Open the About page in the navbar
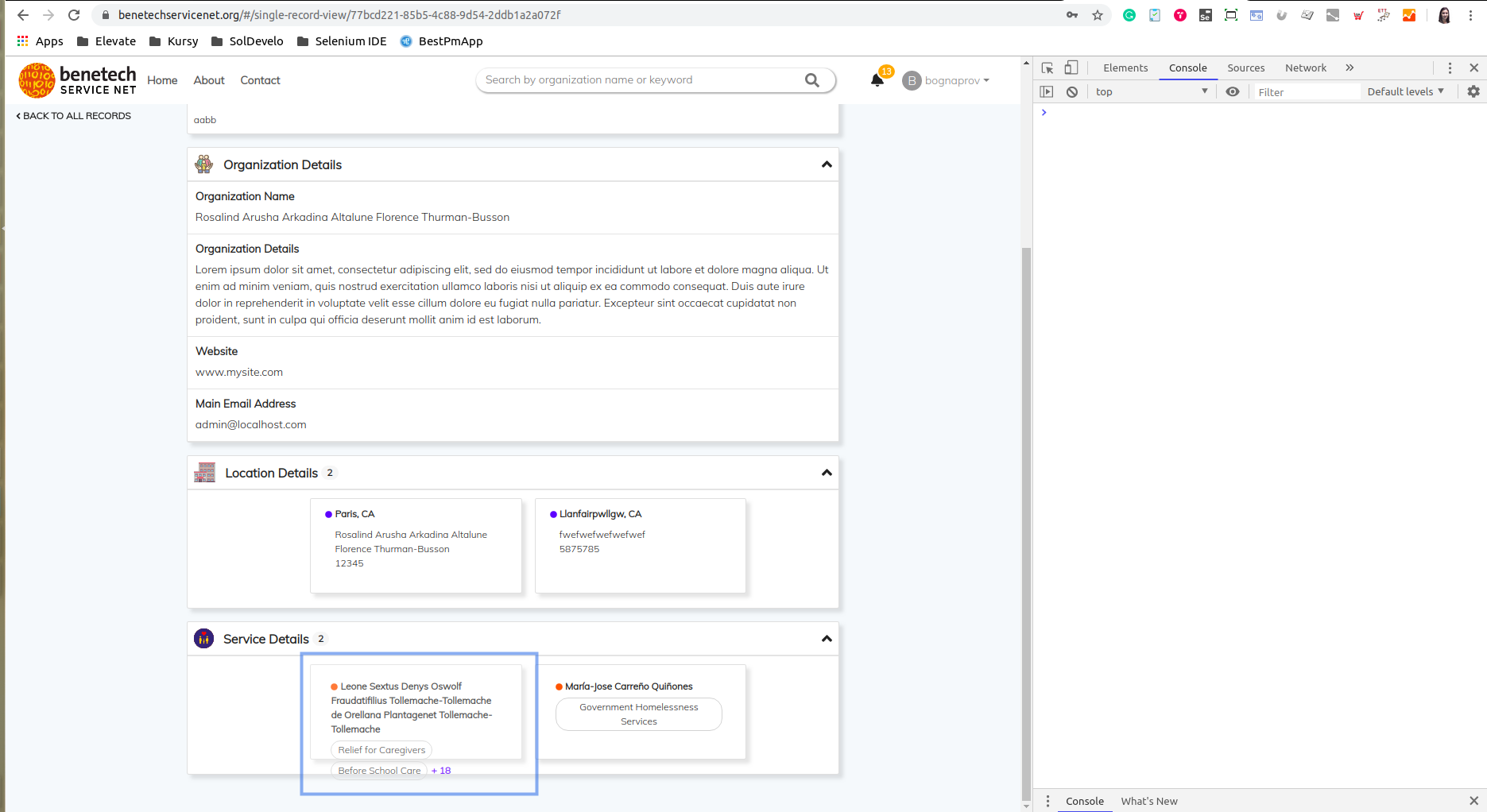The width and height of the screenshot is (1487, 812). [x=208, y=79]
